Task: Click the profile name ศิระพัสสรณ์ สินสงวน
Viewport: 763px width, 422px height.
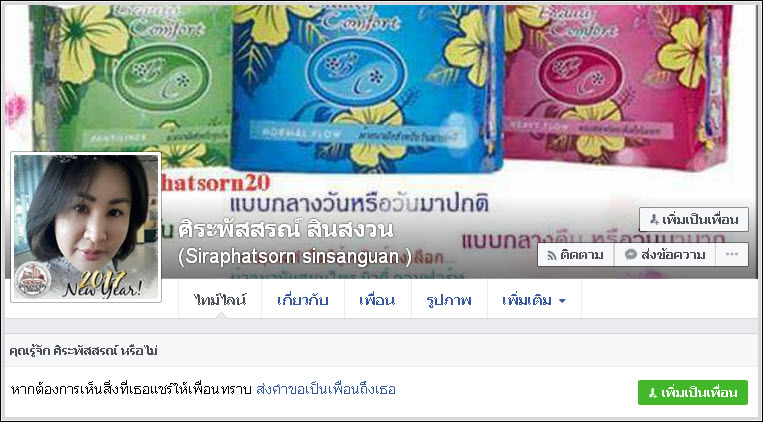Action: click(286, 230)
